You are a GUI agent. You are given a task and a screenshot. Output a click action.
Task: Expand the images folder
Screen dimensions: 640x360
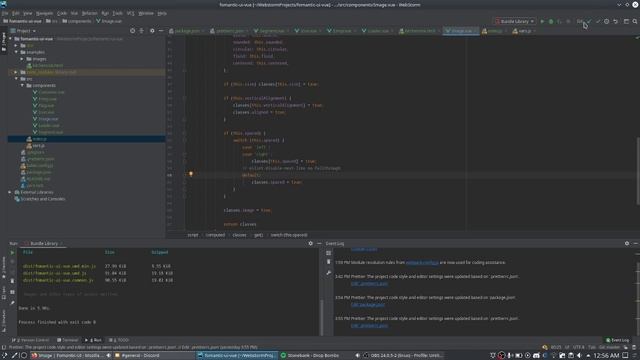22,59
